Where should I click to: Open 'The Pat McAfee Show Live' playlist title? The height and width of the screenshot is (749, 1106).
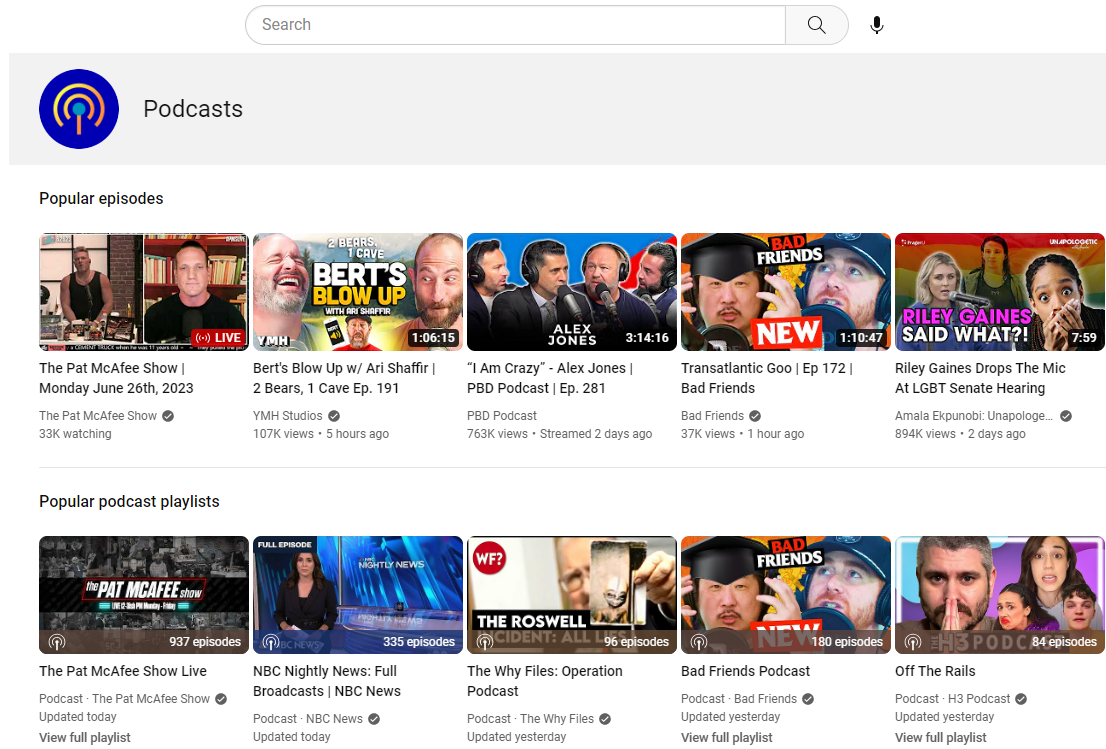tap(123, 671)
